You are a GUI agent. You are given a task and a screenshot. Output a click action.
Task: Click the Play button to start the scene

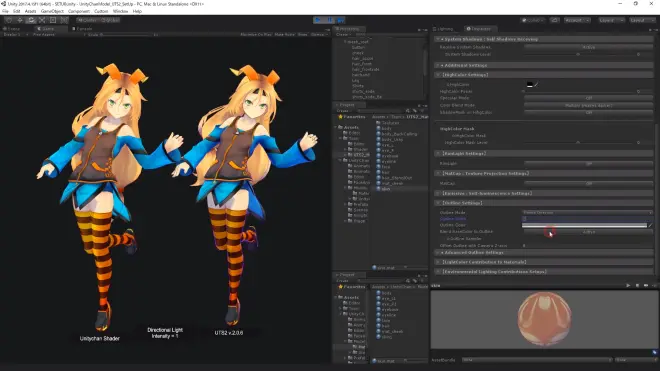point(318,20)
